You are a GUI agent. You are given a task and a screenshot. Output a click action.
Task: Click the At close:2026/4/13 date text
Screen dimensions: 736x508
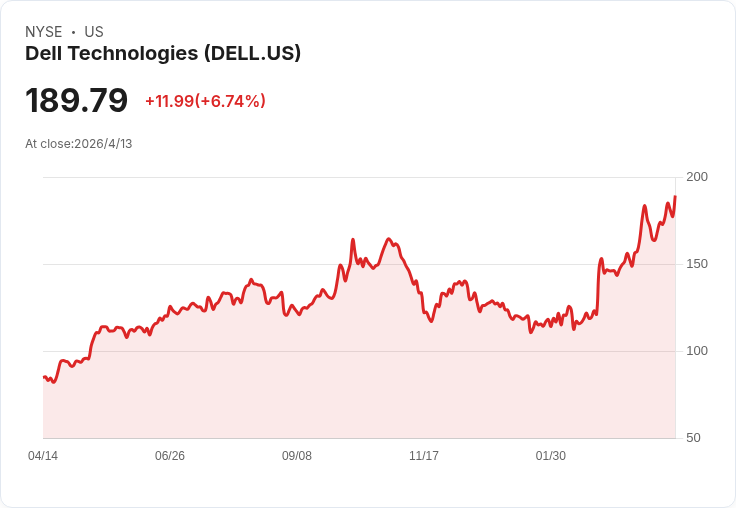pos(78,144)
